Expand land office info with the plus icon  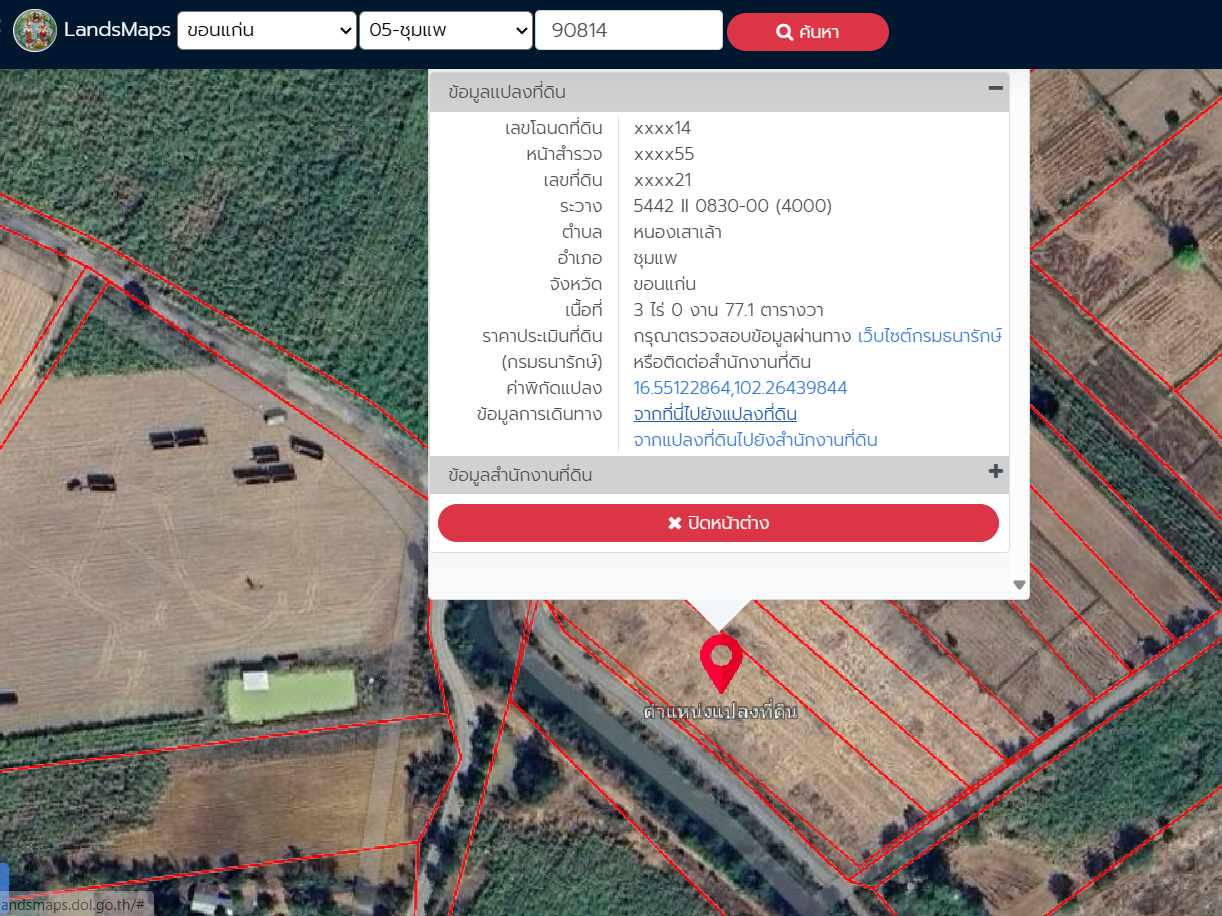pos(995,472)
